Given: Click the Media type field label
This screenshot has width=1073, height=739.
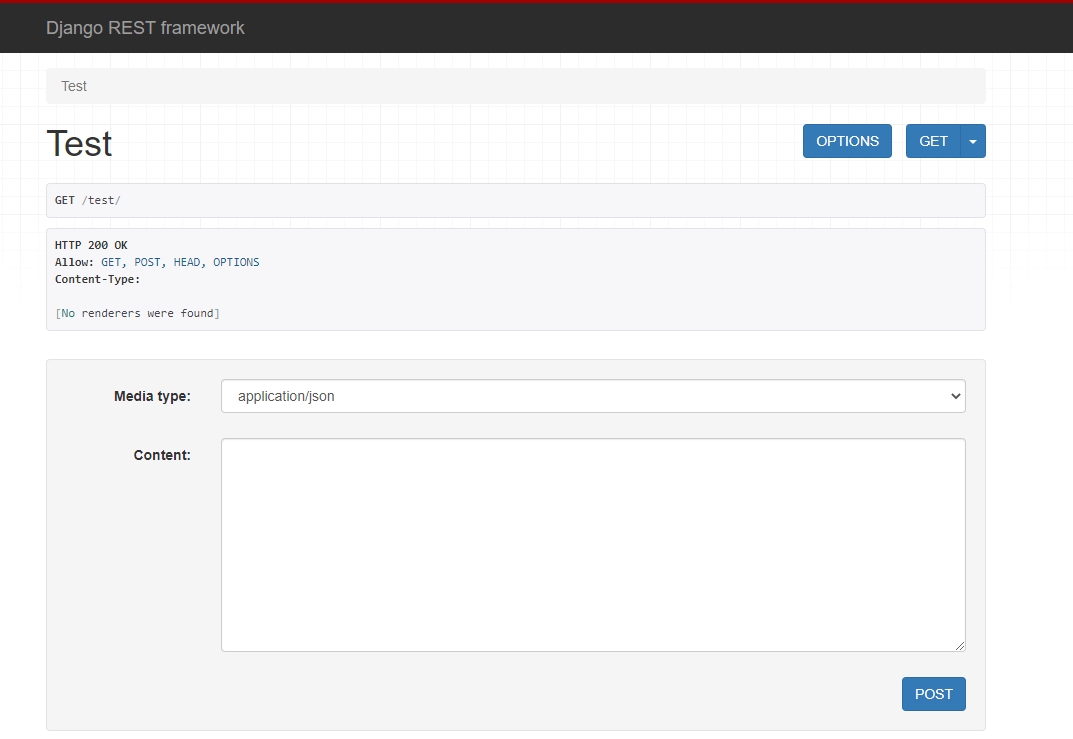Looking at the screenshot, I should (x=152, y=396).
